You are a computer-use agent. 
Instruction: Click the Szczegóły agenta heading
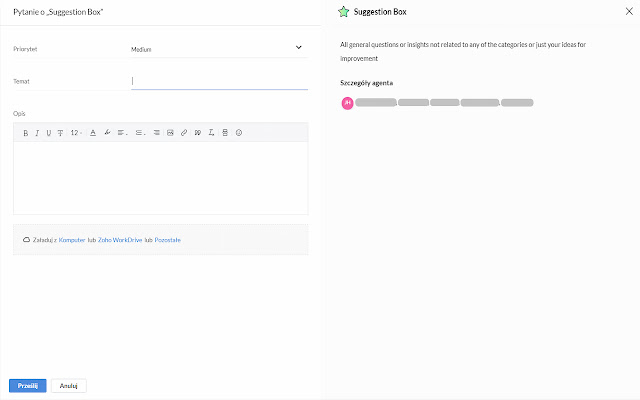[367, 83]
